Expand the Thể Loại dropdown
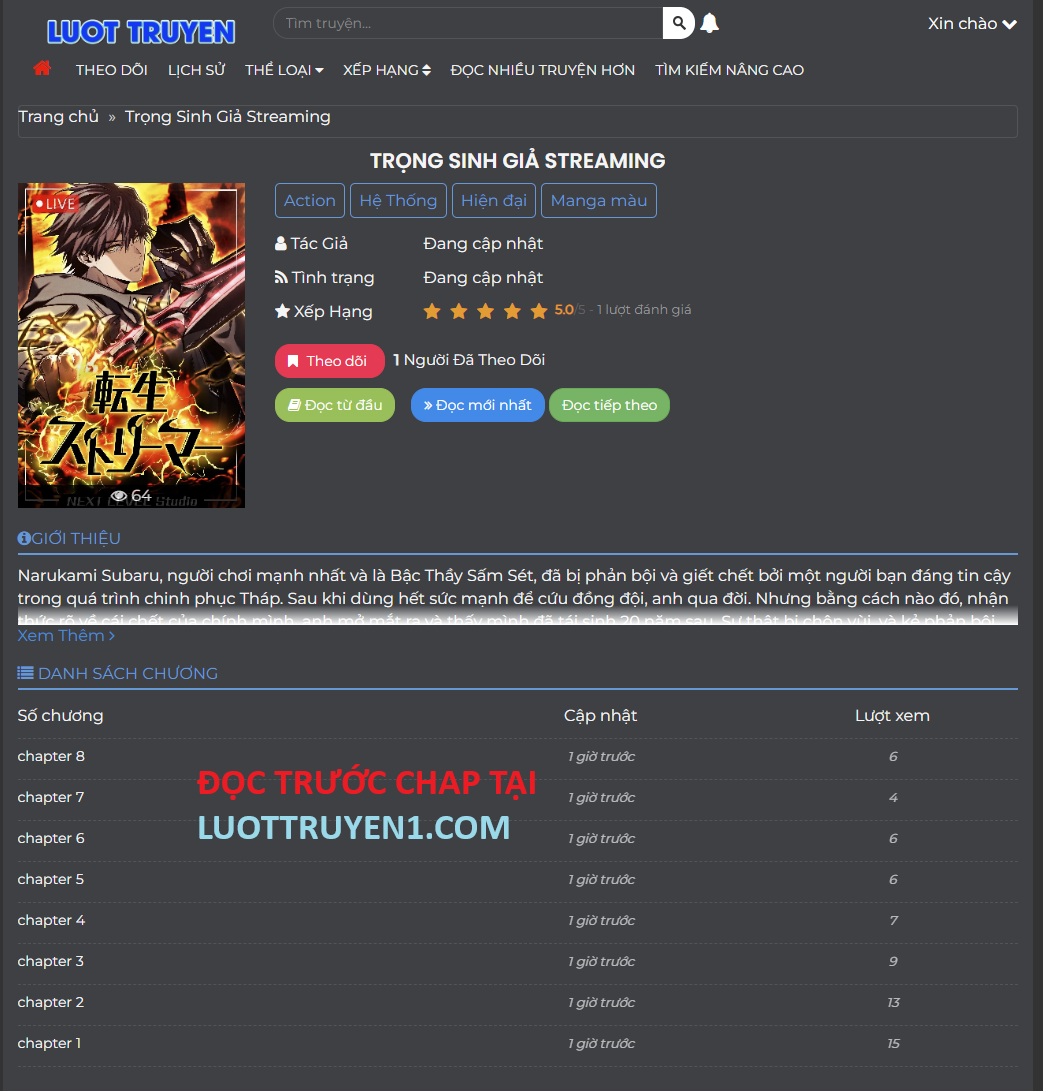This screenshot has height=1091, width=1043. (284, 70)
